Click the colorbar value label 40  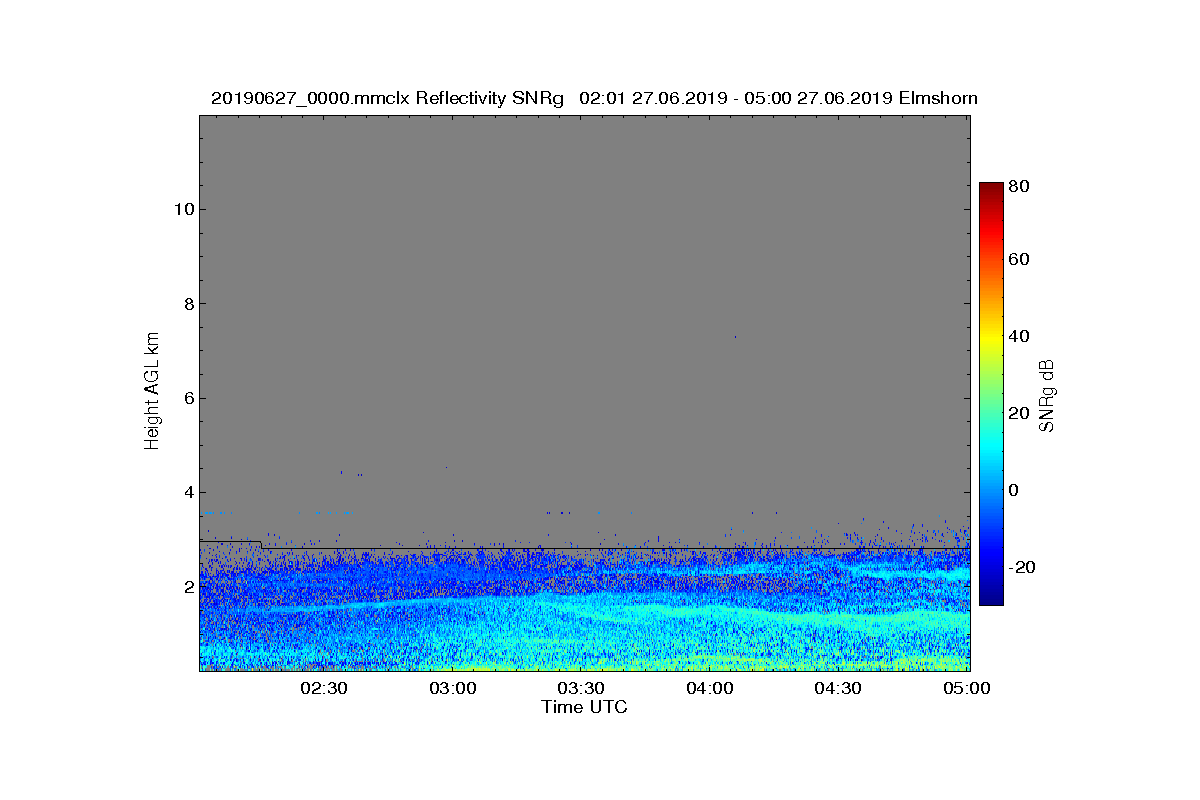(1020, 336)
